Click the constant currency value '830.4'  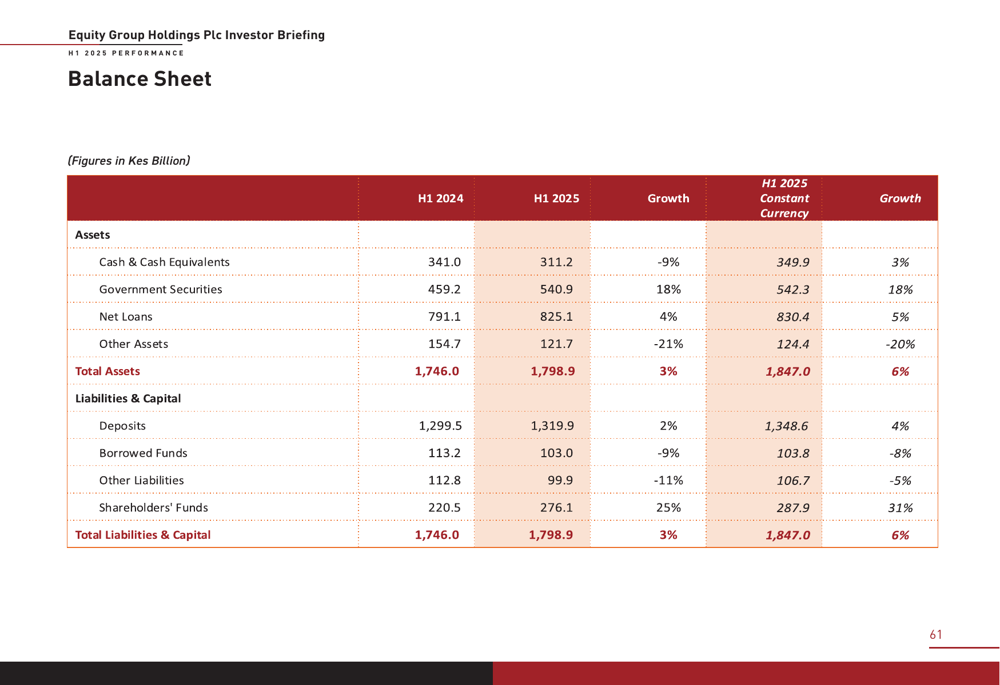(793, 317)
